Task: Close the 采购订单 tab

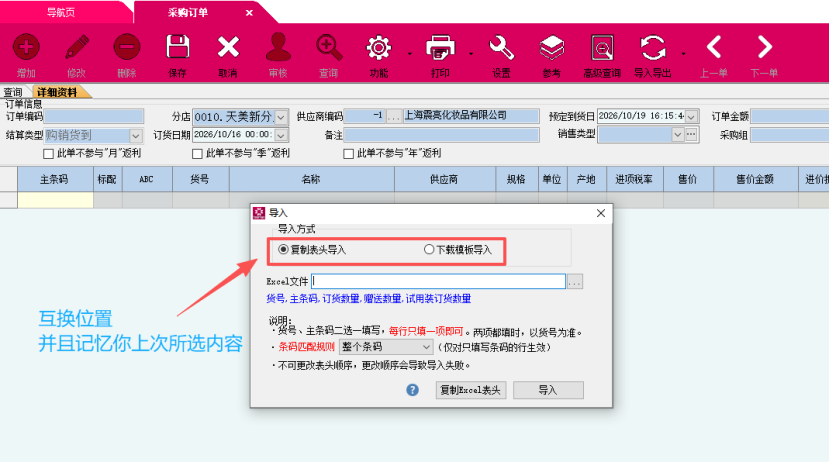Action: click(249, 13)
